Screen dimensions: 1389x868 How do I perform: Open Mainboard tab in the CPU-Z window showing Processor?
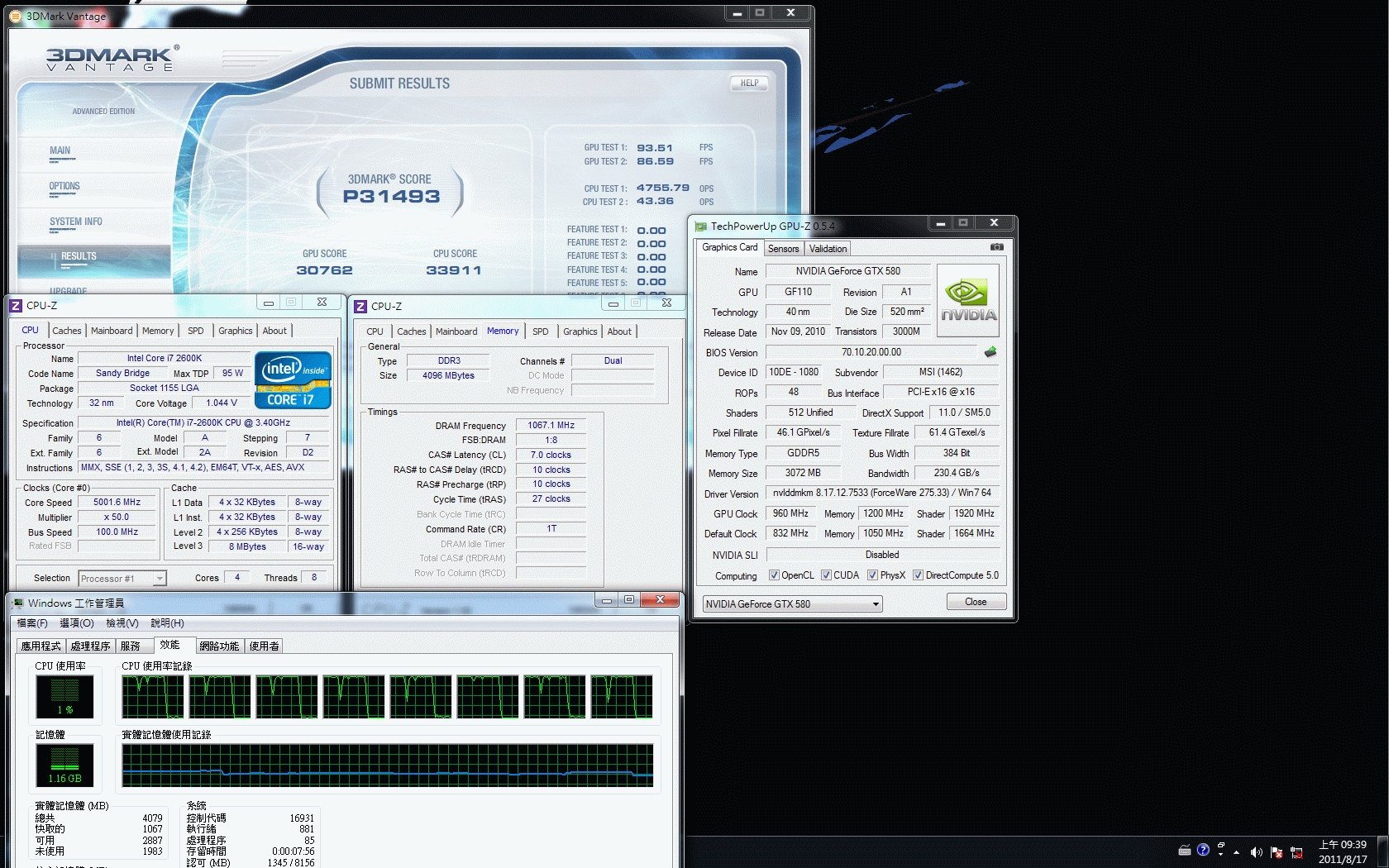(112, 331)
